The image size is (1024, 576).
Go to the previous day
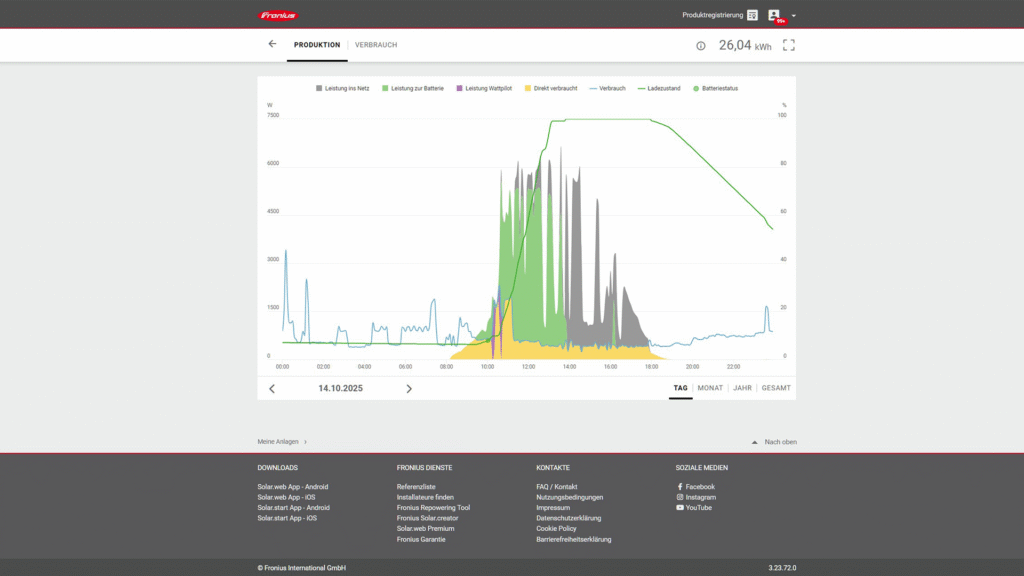pos(272,389)
